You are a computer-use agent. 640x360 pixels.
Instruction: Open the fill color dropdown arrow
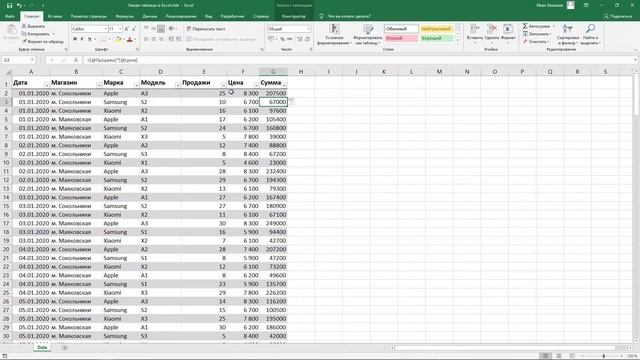click(123, 39)
